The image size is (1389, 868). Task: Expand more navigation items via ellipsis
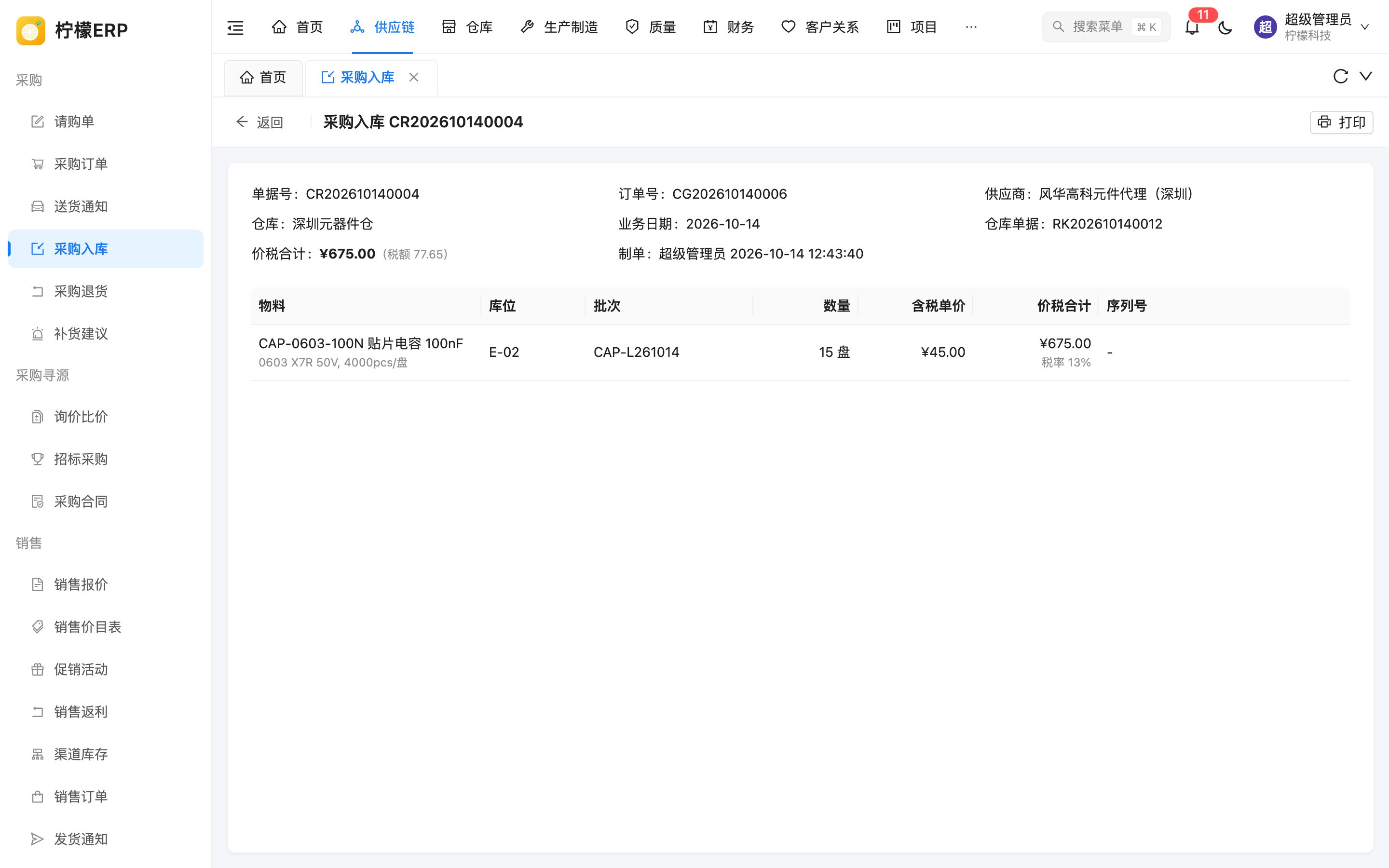971,27
